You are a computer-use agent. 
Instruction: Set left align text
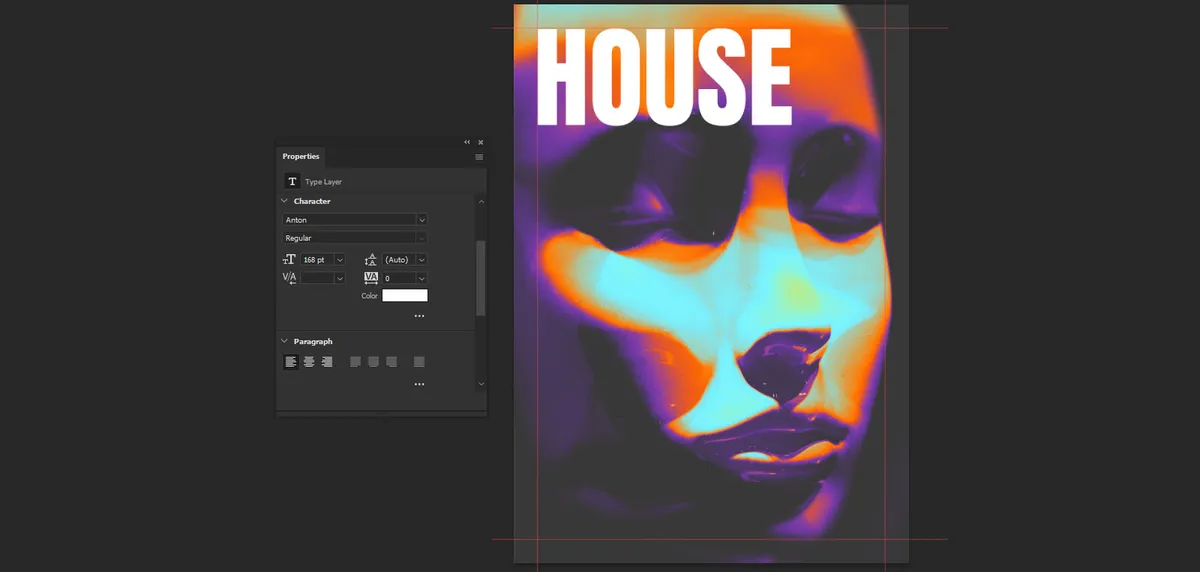(x=291, y=362)
